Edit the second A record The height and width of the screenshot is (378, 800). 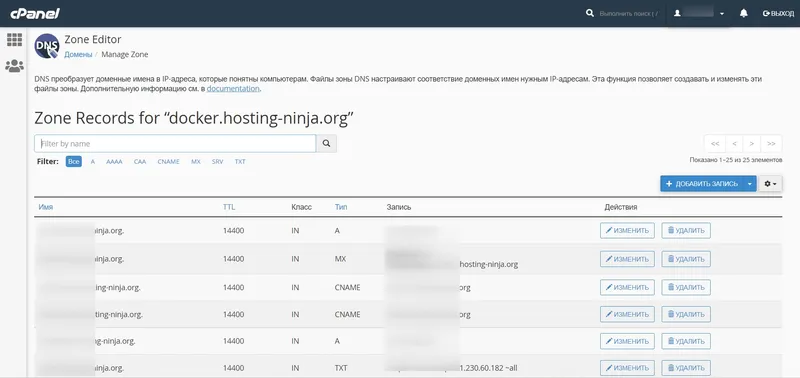[627, 341]
